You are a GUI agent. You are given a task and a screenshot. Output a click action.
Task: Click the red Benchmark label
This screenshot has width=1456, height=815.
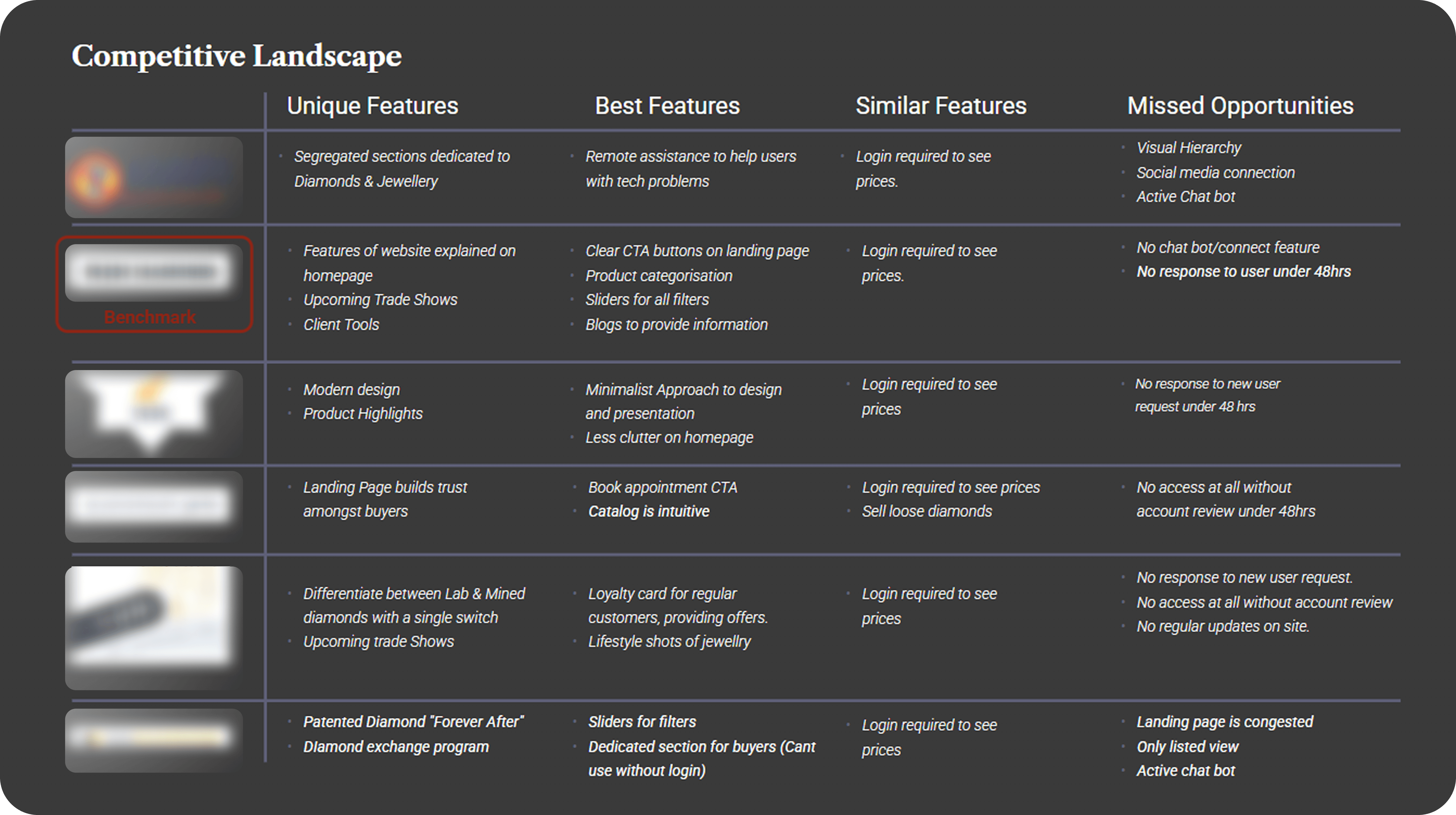click(x=150, y=317)
